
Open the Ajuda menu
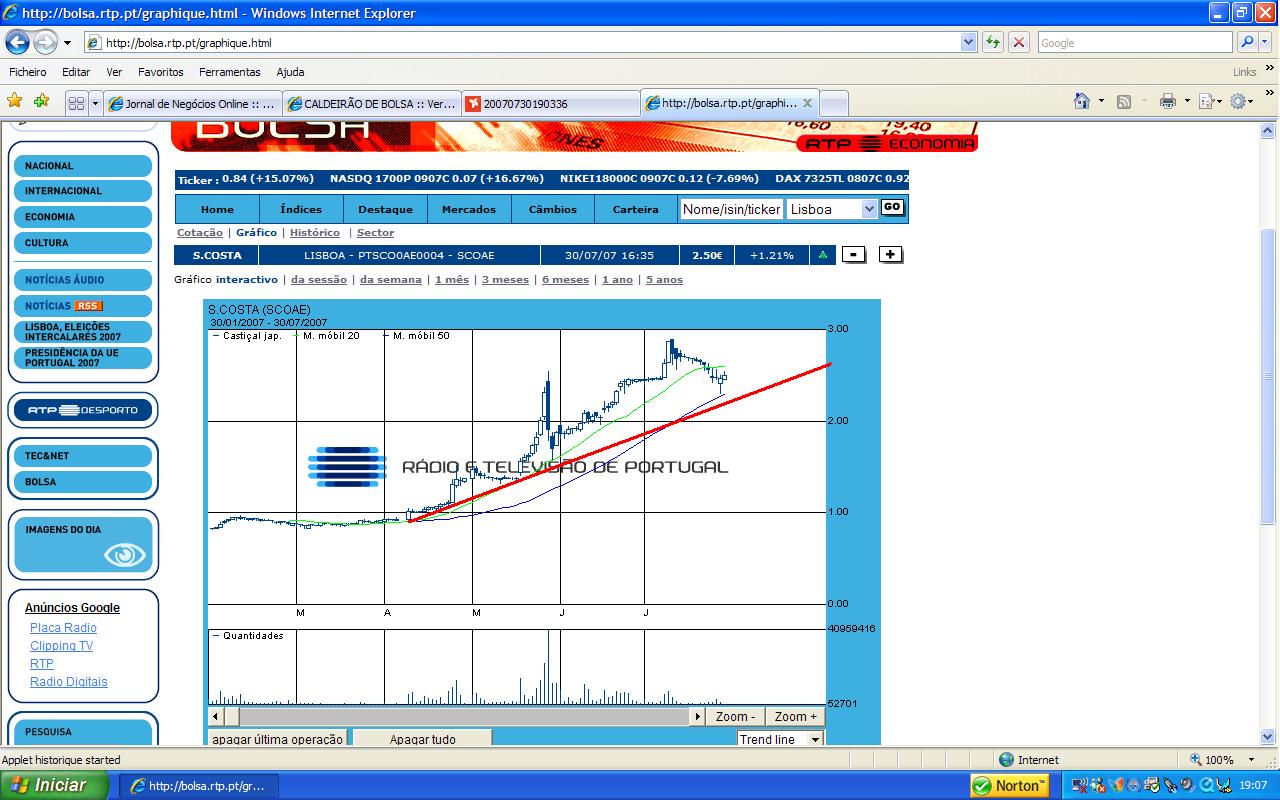290,72
